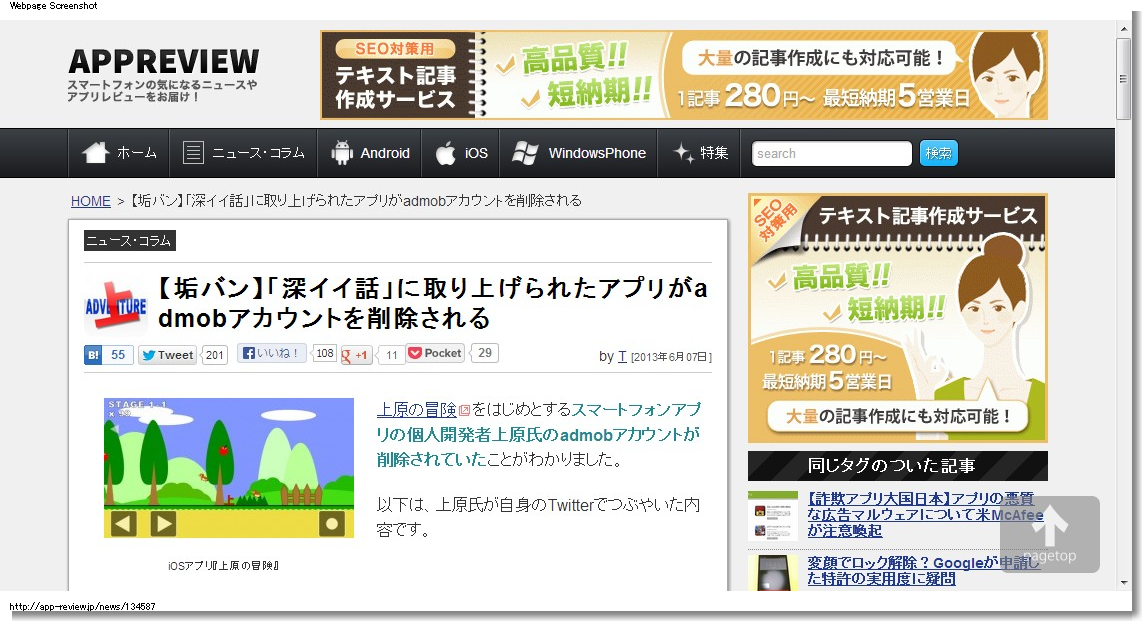The image size is (1142, 621).
Task: Open the WindowsPhone menu item
Action: coord(578,153)
